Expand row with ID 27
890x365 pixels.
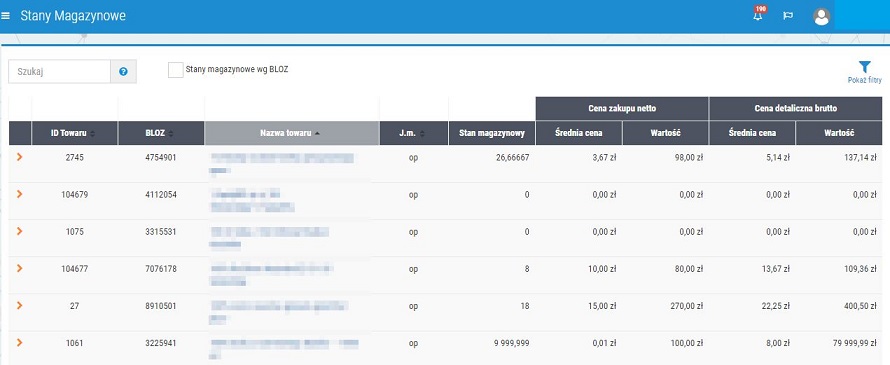point(20,305)
